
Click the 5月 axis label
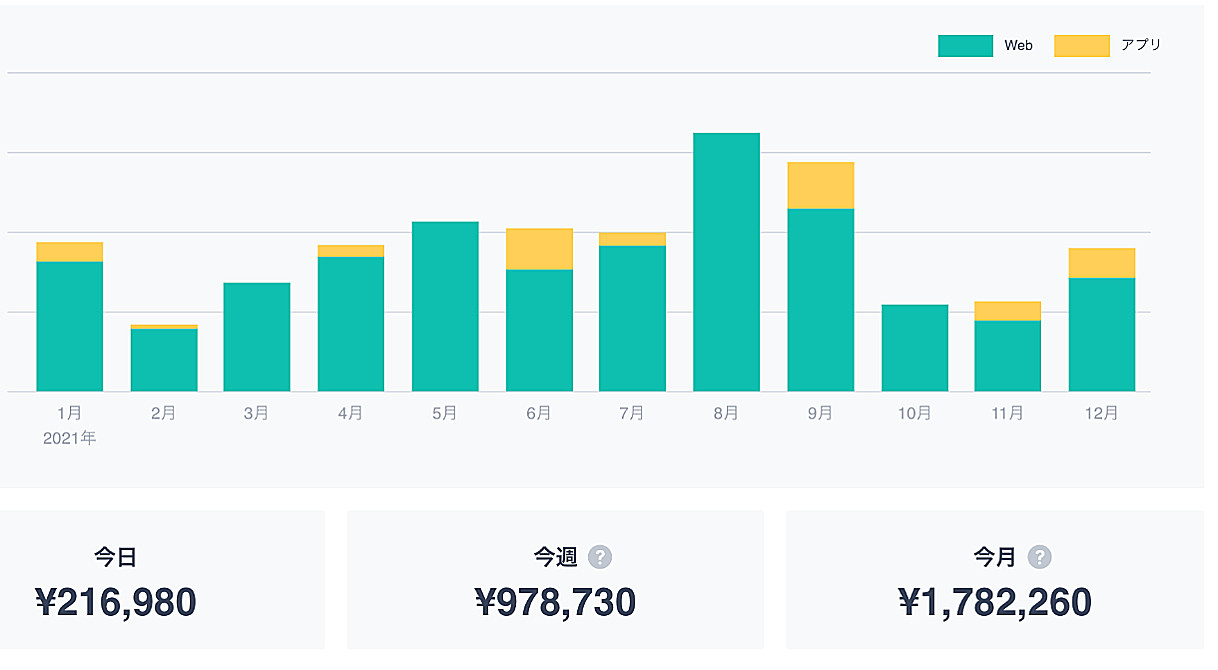coord(445,413)
